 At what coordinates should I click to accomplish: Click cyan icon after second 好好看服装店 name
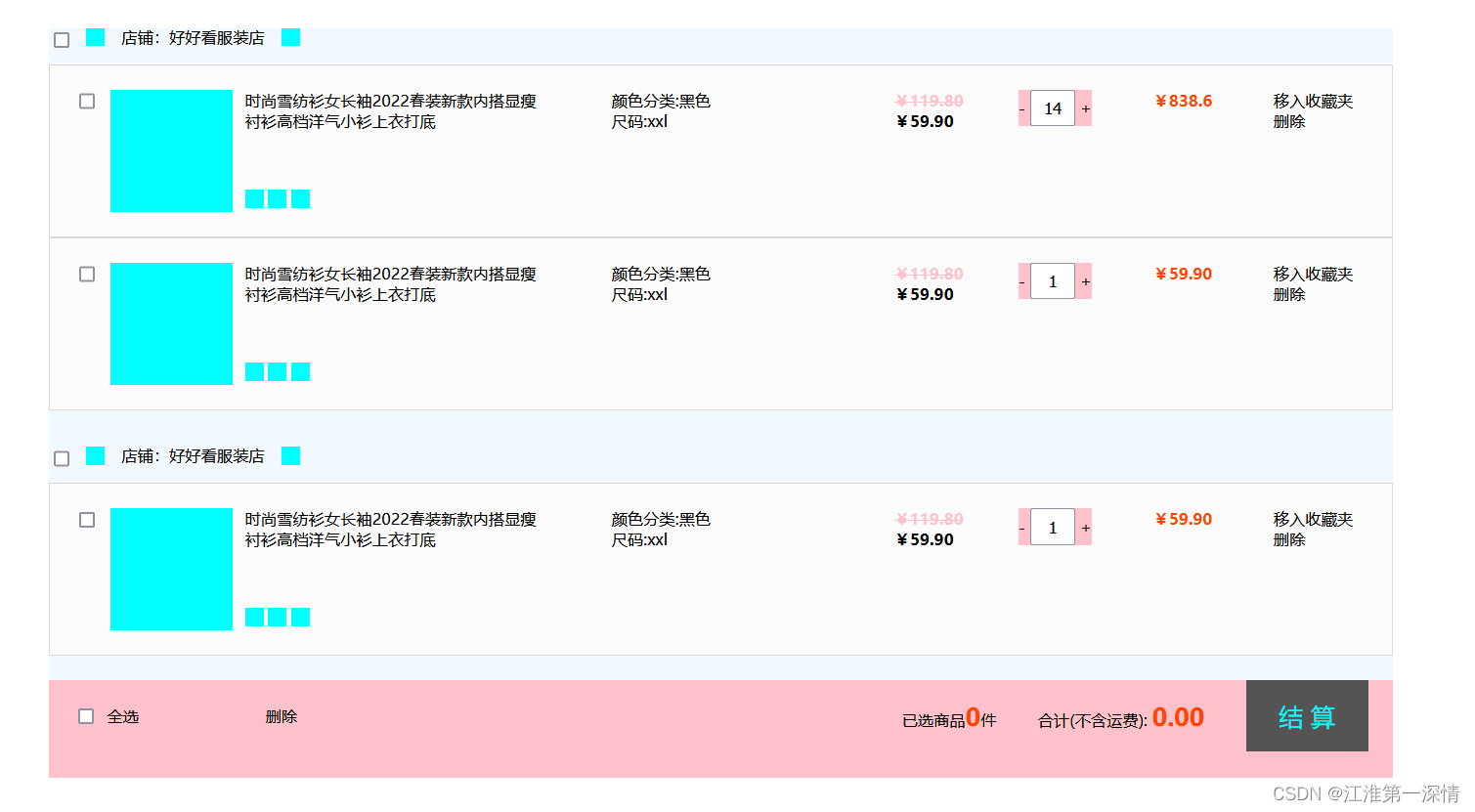pos(290,455)
